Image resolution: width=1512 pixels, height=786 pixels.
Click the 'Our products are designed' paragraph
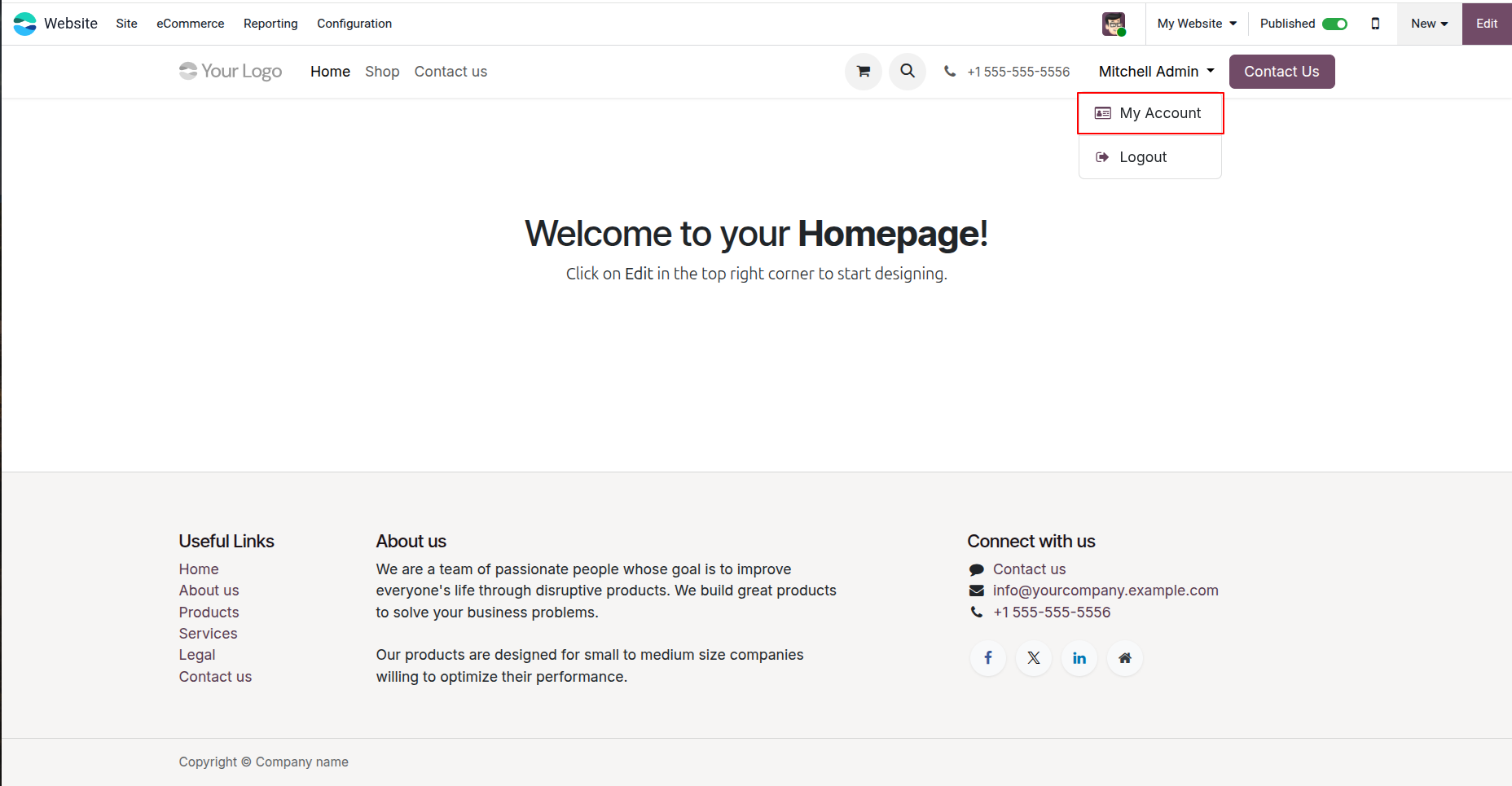click(590, 665)
